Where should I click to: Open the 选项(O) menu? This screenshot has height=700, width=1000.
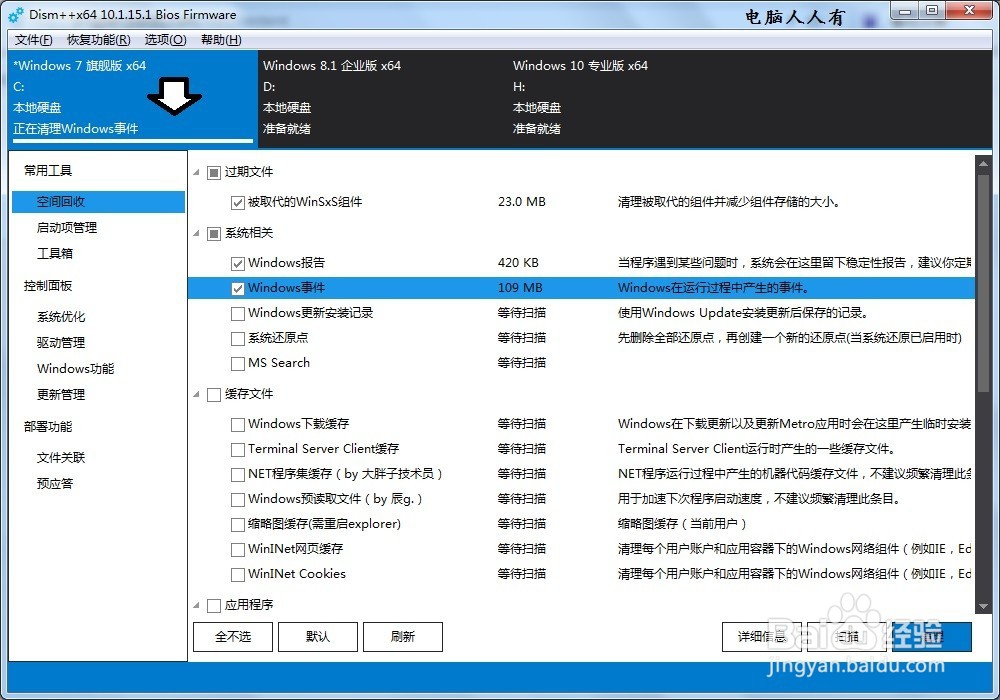point(165,40)
